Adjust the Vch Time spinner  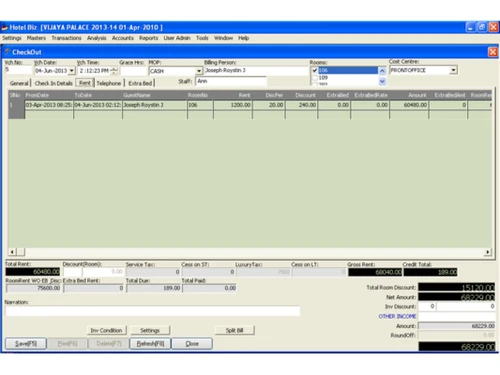coord(114,71)
